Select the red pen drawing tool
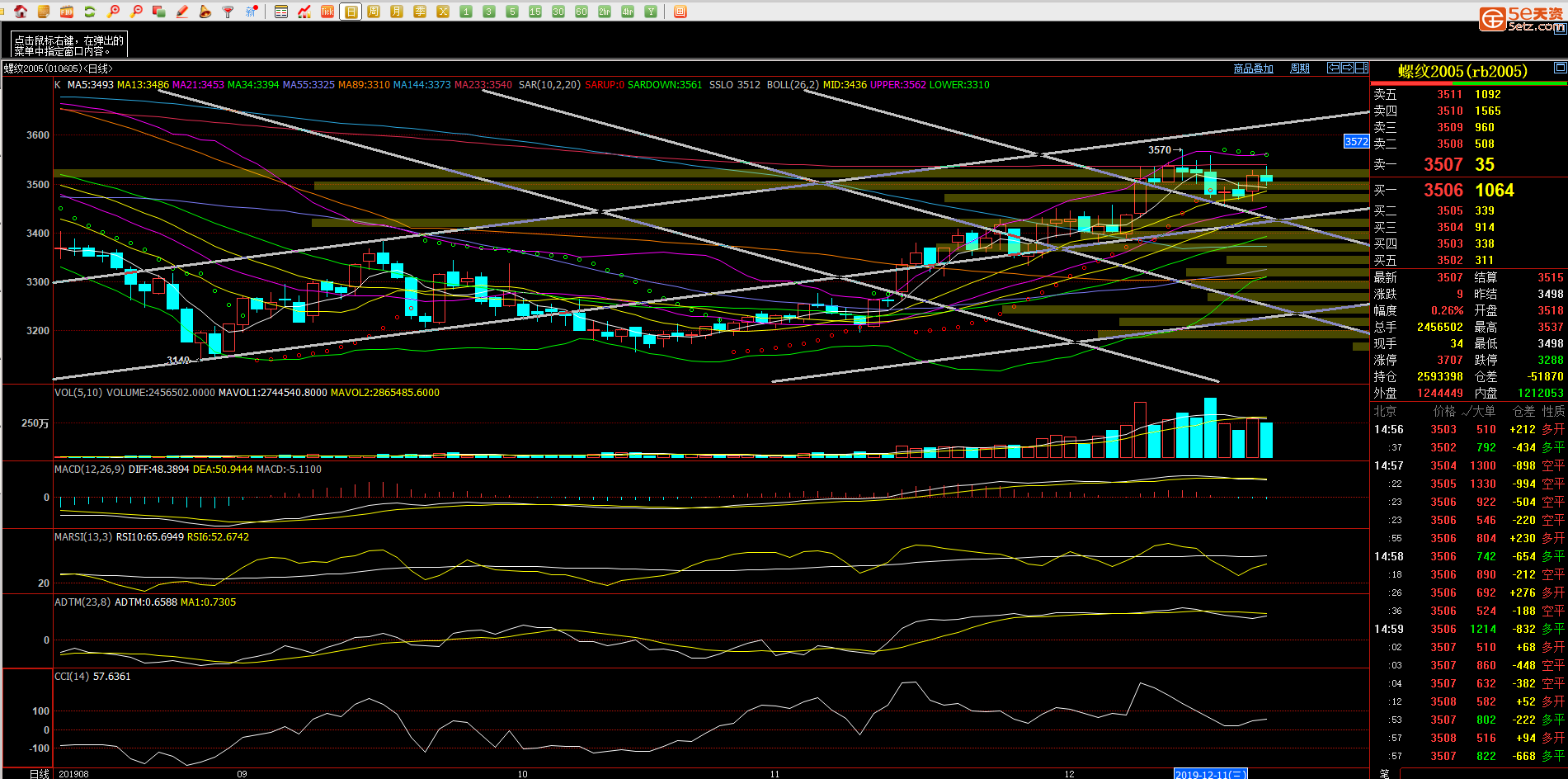1568x779 pixels. click(182, 12)
